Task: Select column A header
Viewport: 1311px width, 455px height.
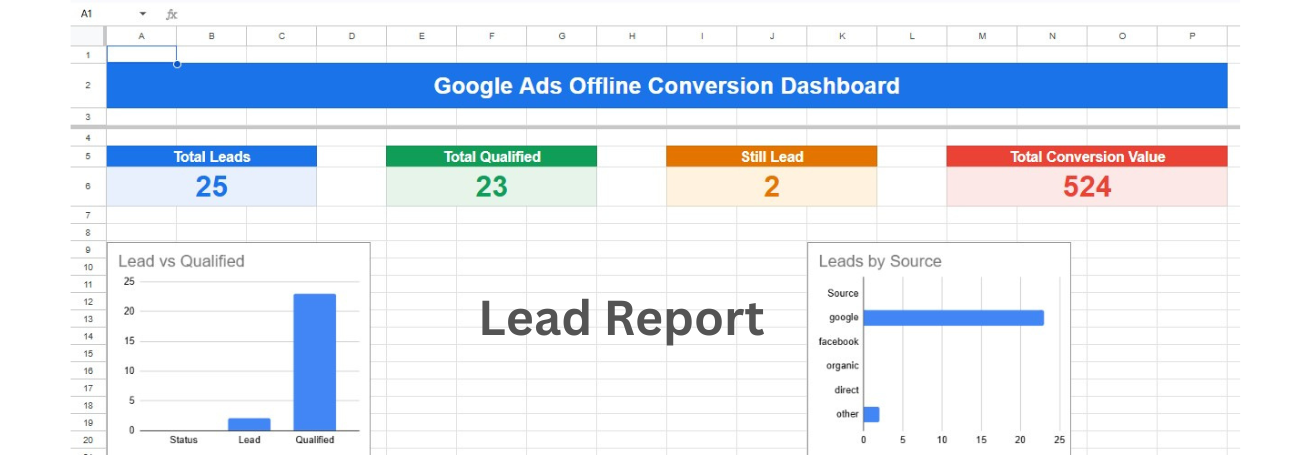Action: (x=141, y=36)
